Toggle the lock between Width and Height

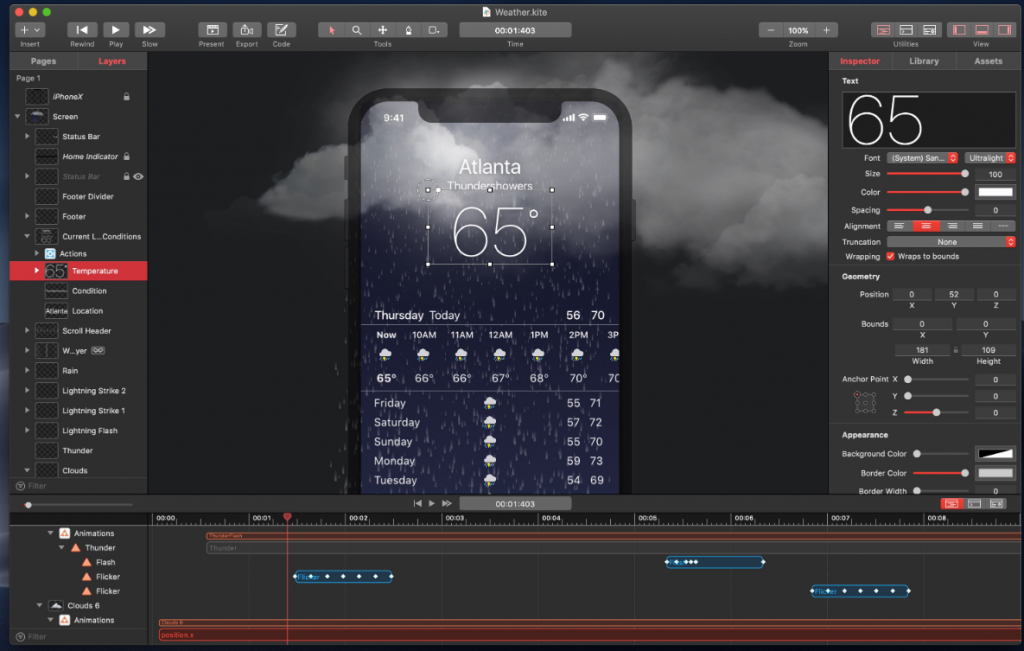pyautogui.click(x=955, y=351)
